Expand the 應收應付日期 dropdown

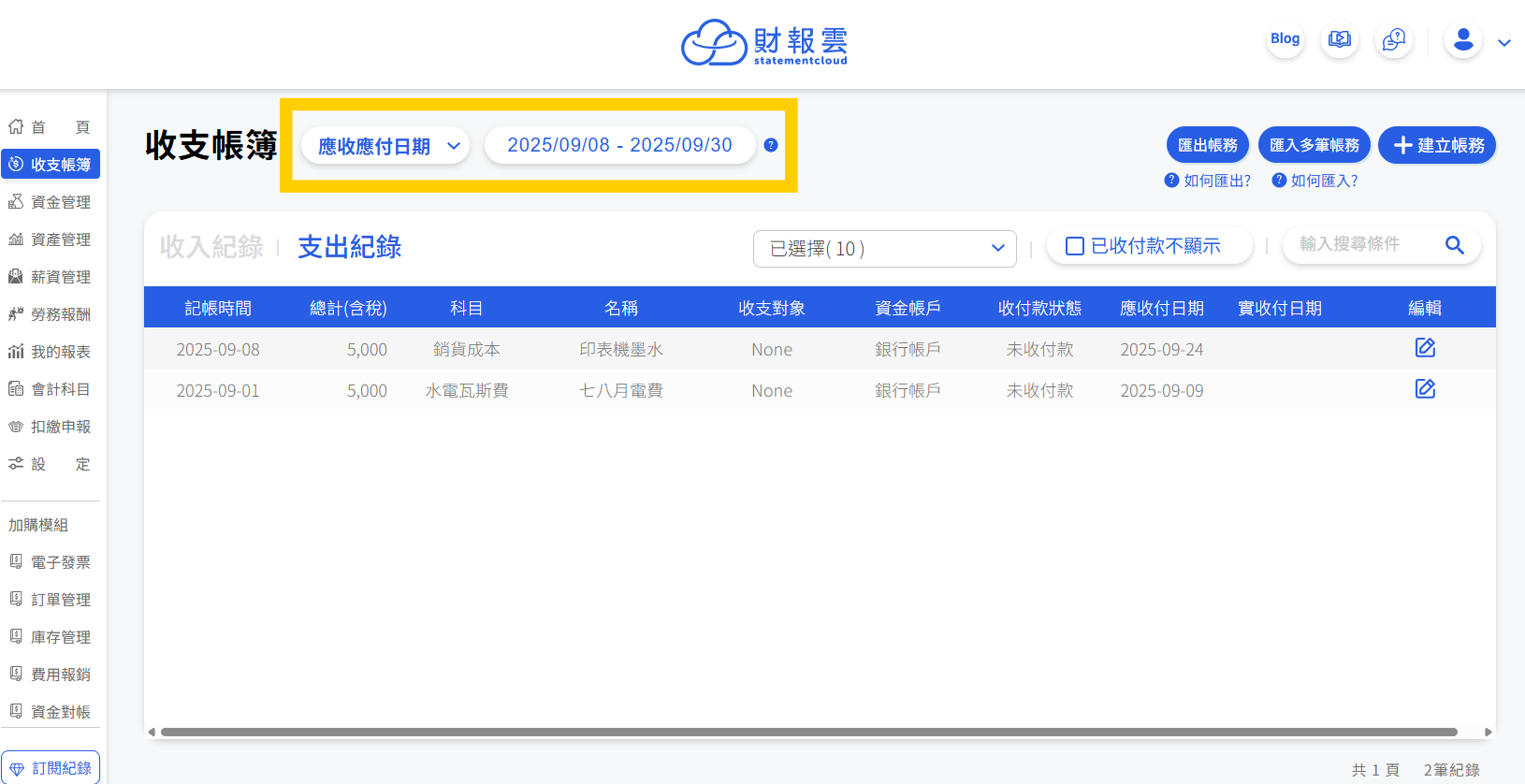[385, 146]
